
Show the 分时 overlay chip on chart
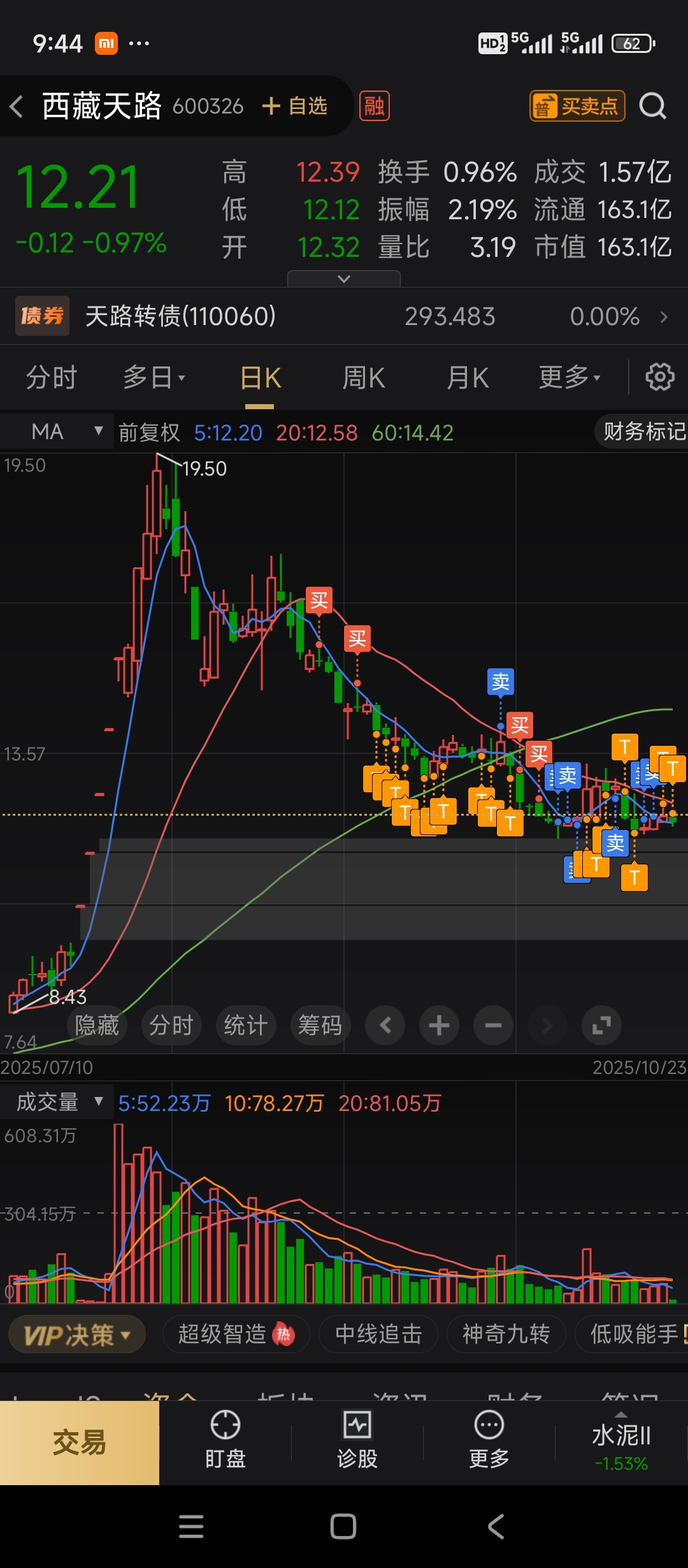171,1026
